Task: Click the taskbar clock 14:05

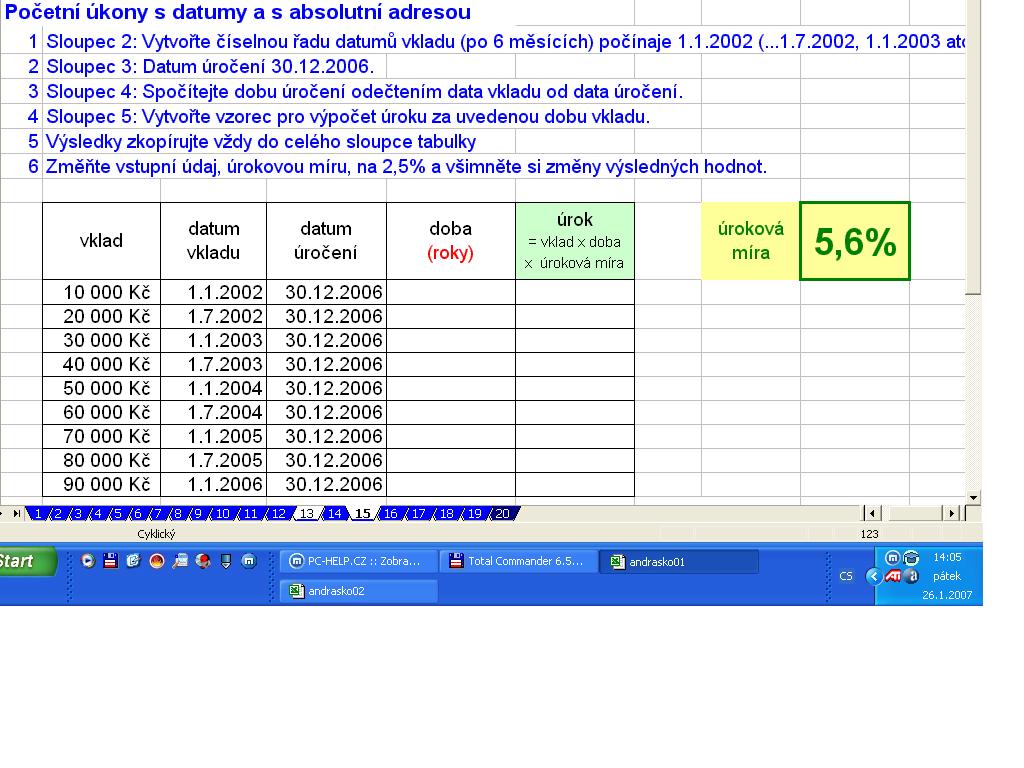Action: [947, 557]
